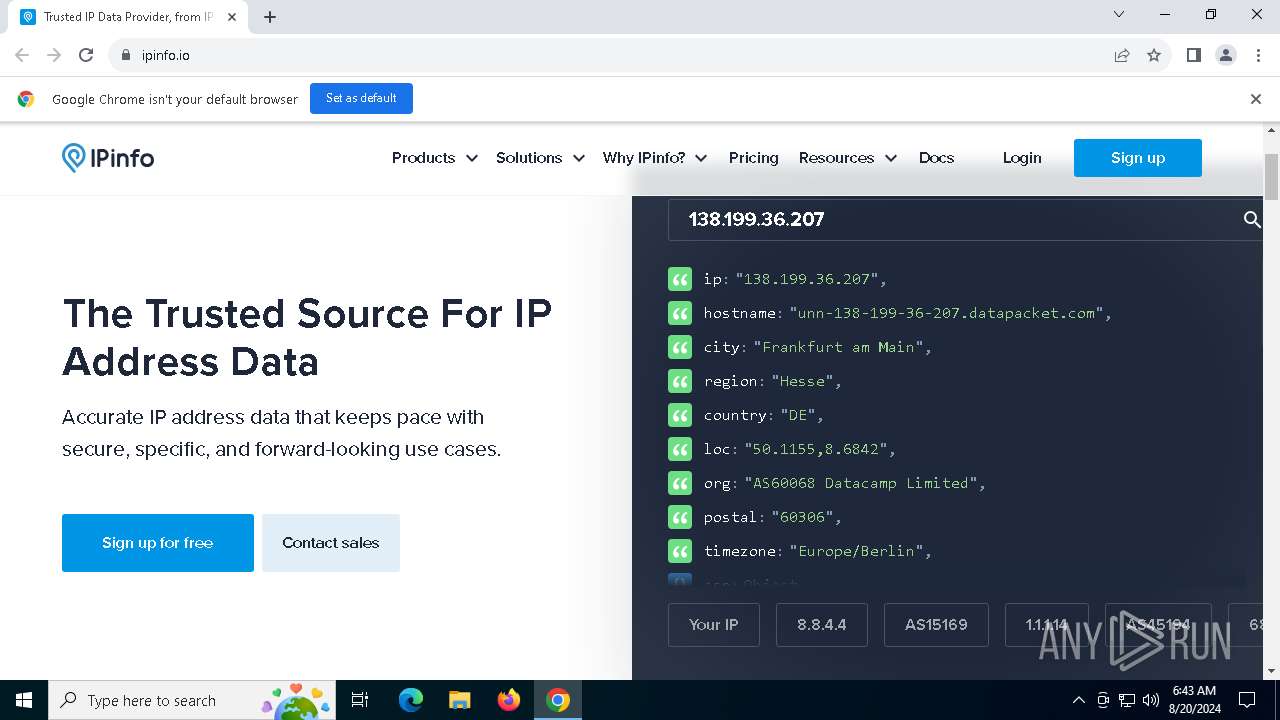Click the quote icon beside city row
Image resolution: width=1280 pixels, height=720 pixels.
point(680,347)
